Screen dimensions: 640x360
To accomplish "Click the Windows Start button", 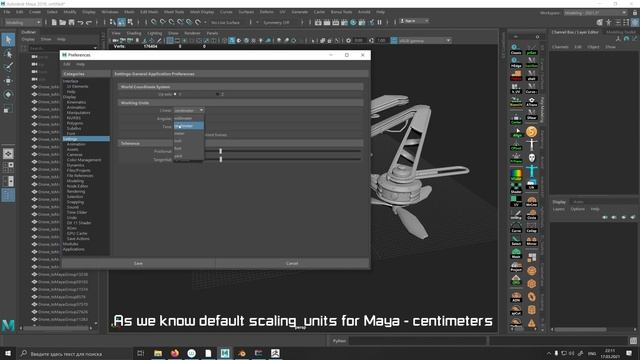I will (x=8, y=353).
